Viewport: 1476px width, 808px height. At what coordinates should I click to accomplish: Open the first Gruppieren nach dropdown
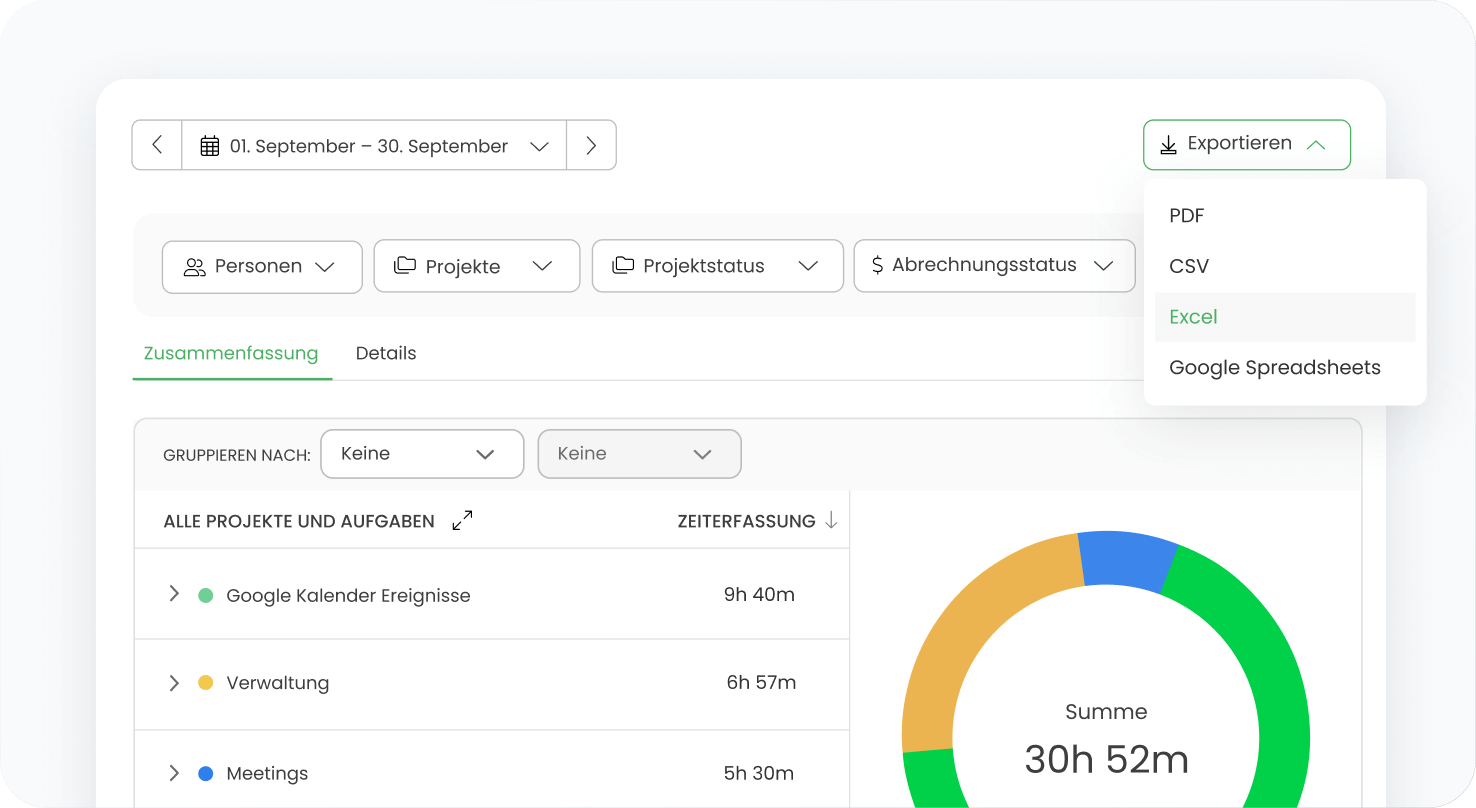421,454
